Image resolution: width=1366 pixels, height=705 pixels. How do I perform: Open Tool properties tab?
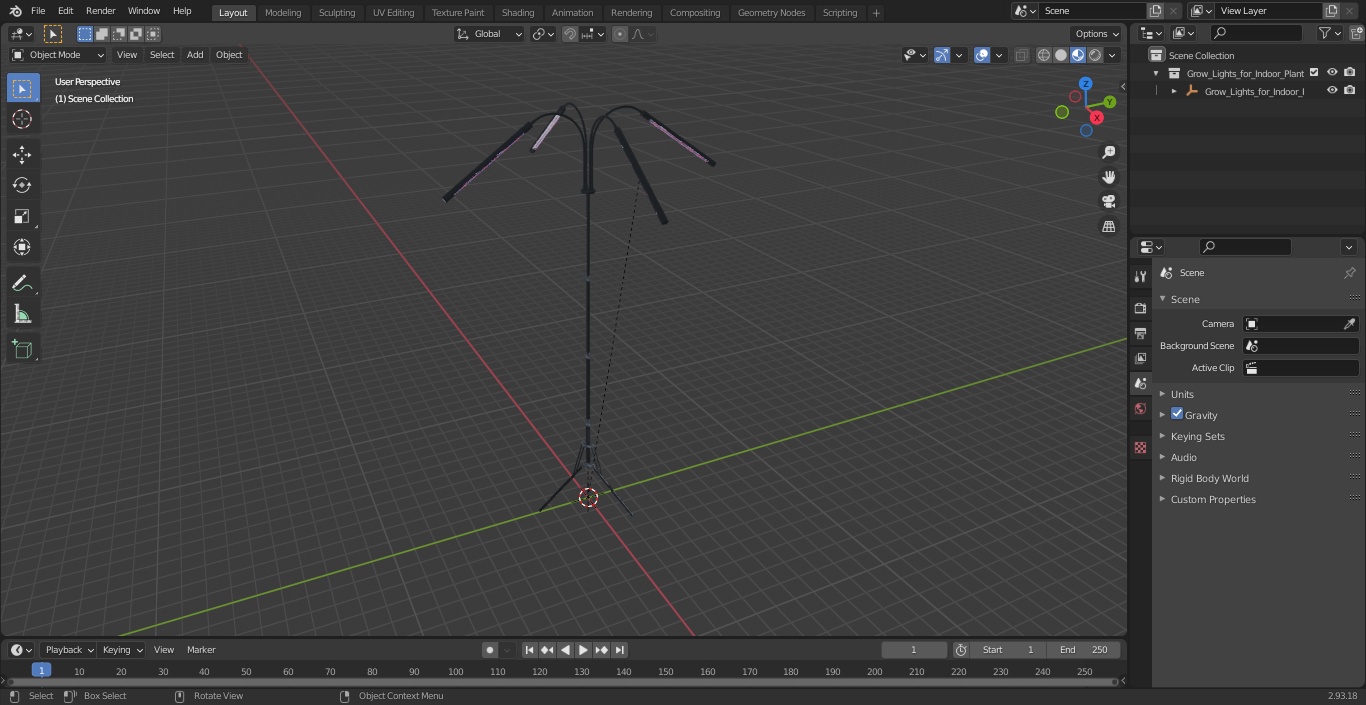click(x=1140, y=276)
